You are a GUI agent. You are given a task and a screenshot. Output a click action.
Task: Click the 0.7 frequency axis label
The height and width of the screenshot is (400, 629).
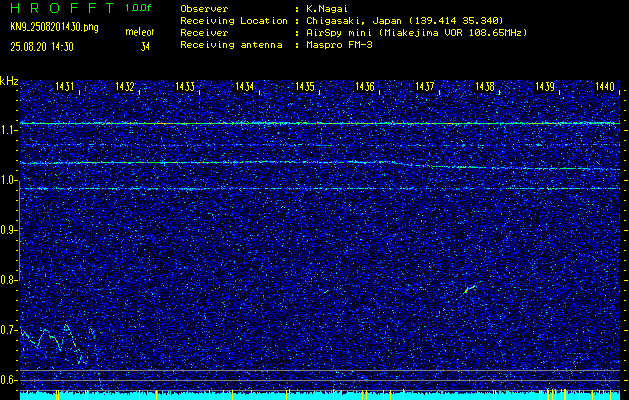click(x=8, y=330)
